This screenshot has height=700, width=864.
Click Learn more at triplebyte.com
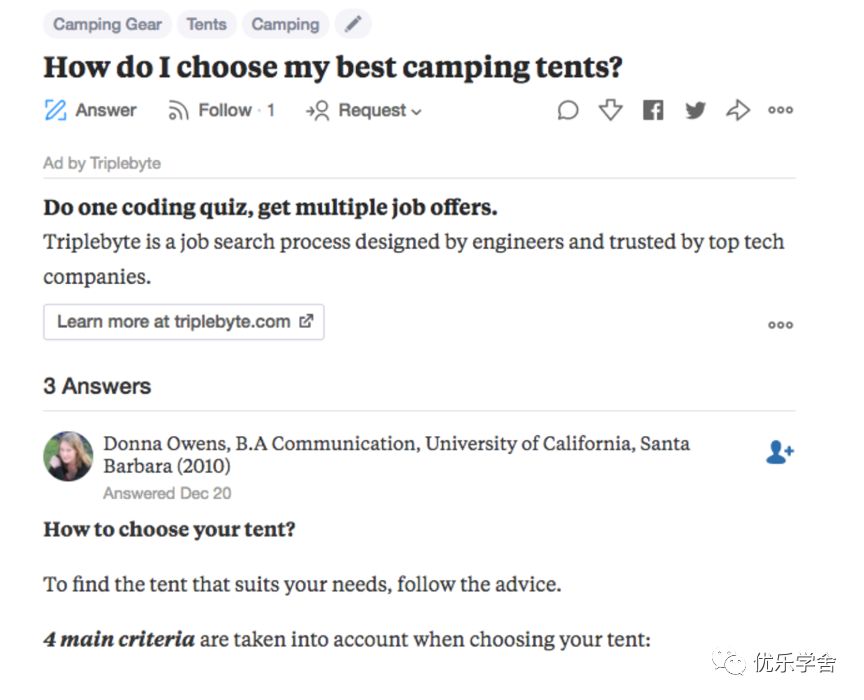[x=184, y=322]
